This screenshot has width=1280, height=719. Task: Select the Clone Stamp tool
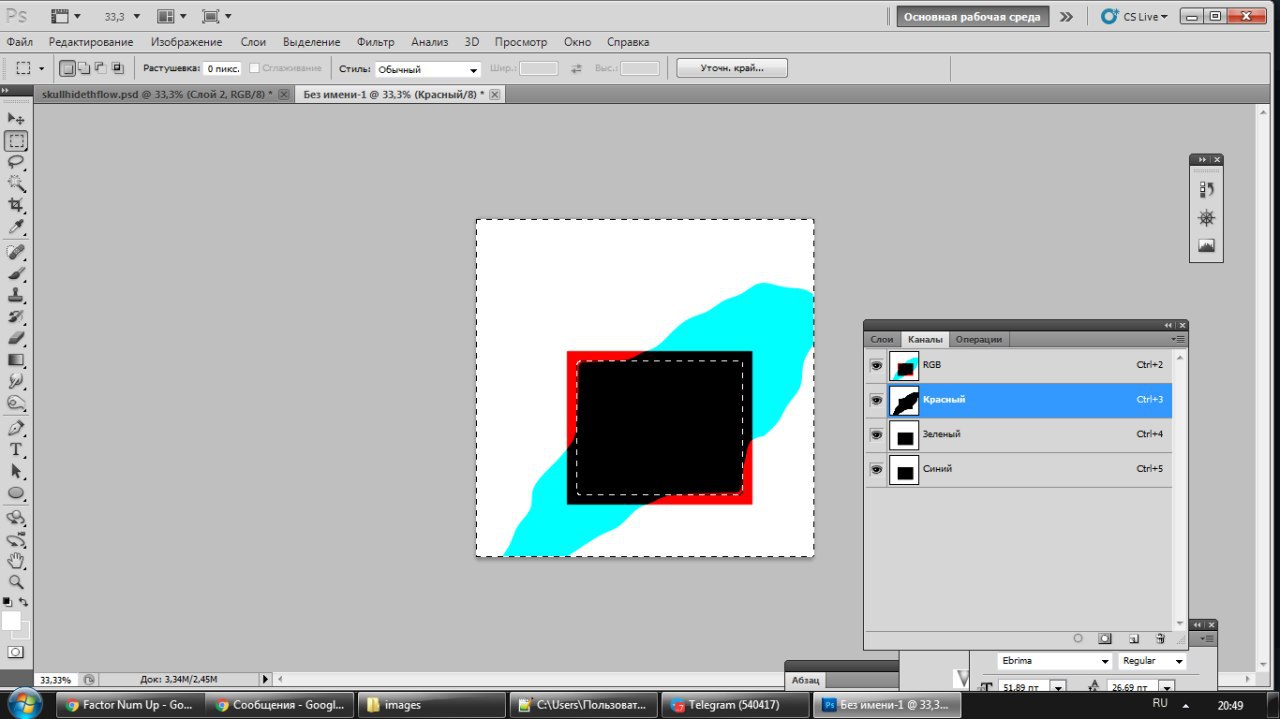pos(16,295)
